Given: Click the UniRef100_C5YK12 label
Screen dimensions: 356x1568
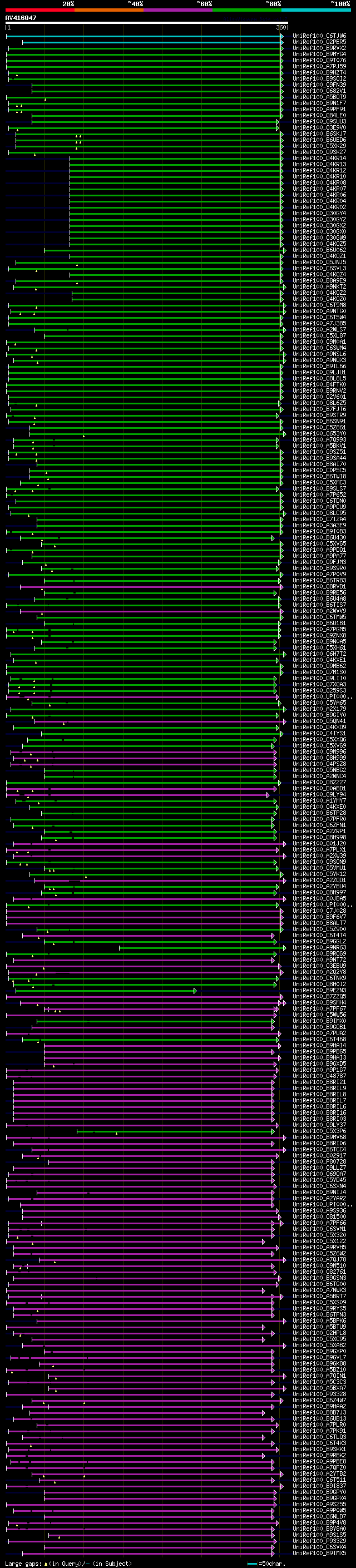Looking at the screenshot, I should [319, 874].
